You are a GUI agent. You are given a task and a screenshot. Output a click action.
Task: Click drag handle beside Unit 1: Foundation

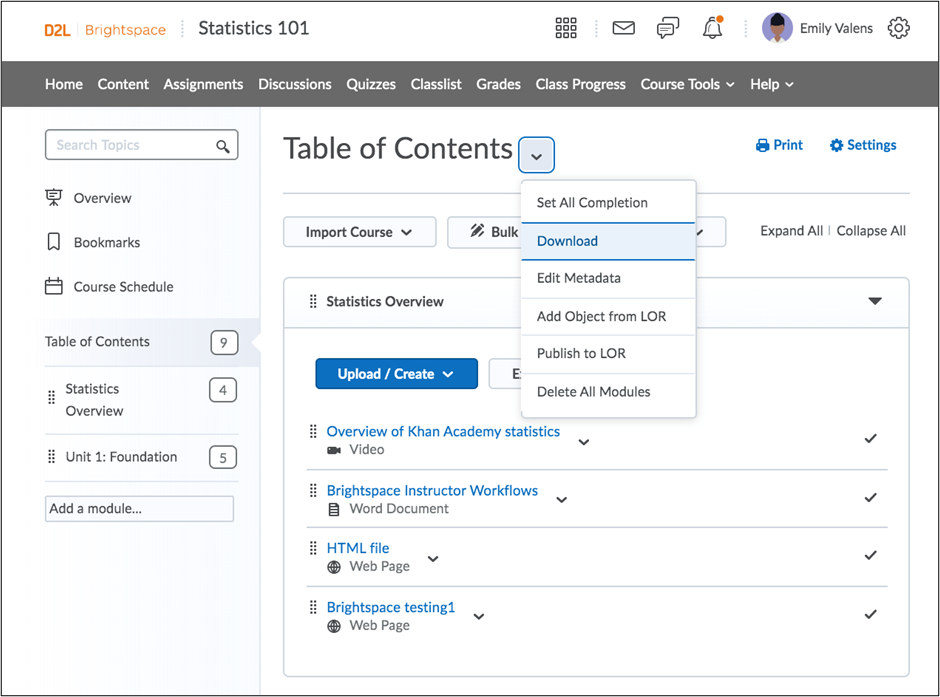pos(52,457)
